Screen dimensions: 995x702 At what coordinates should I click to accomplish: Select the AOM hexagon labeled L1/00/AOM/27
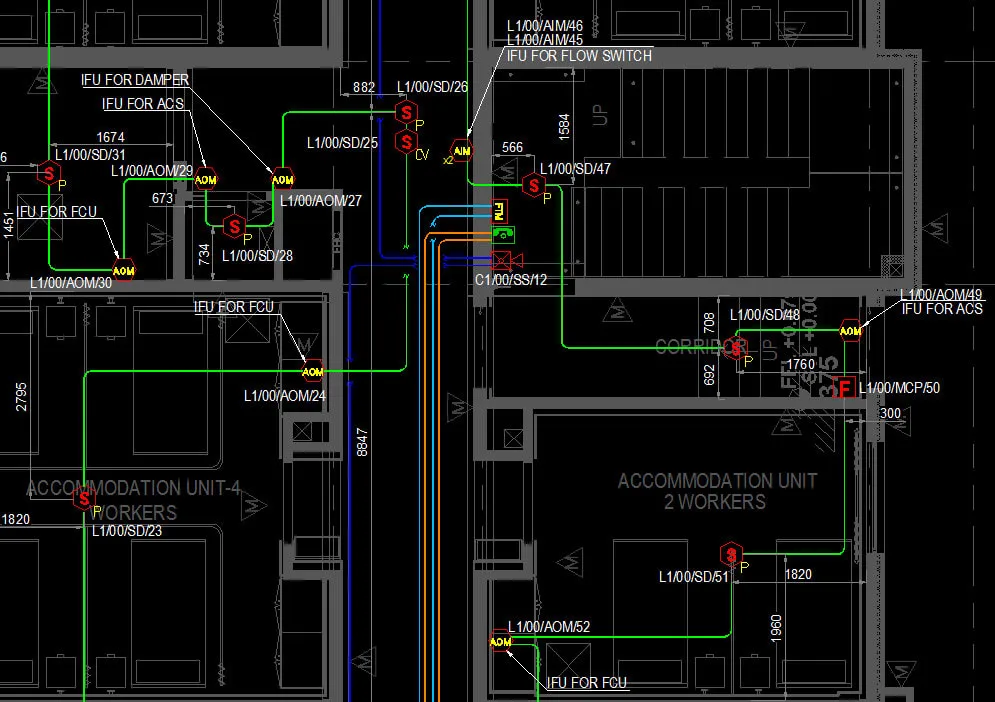point(283,180)
